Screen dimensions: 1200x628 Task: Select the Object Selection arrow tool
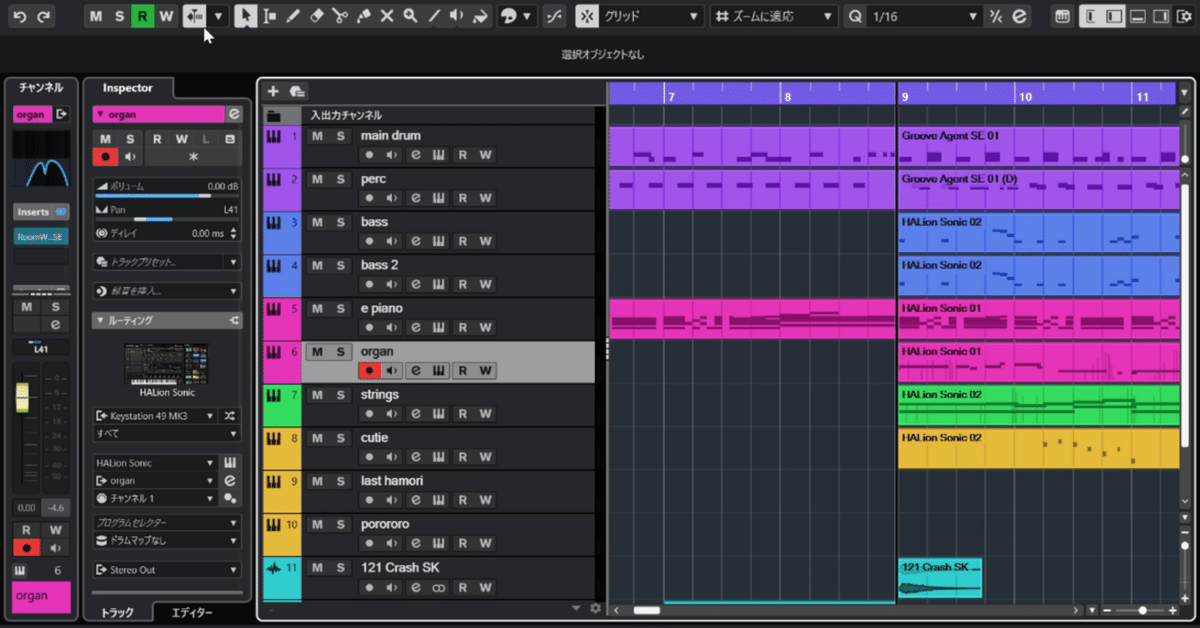pyautogui.click(x=245, y=17)
